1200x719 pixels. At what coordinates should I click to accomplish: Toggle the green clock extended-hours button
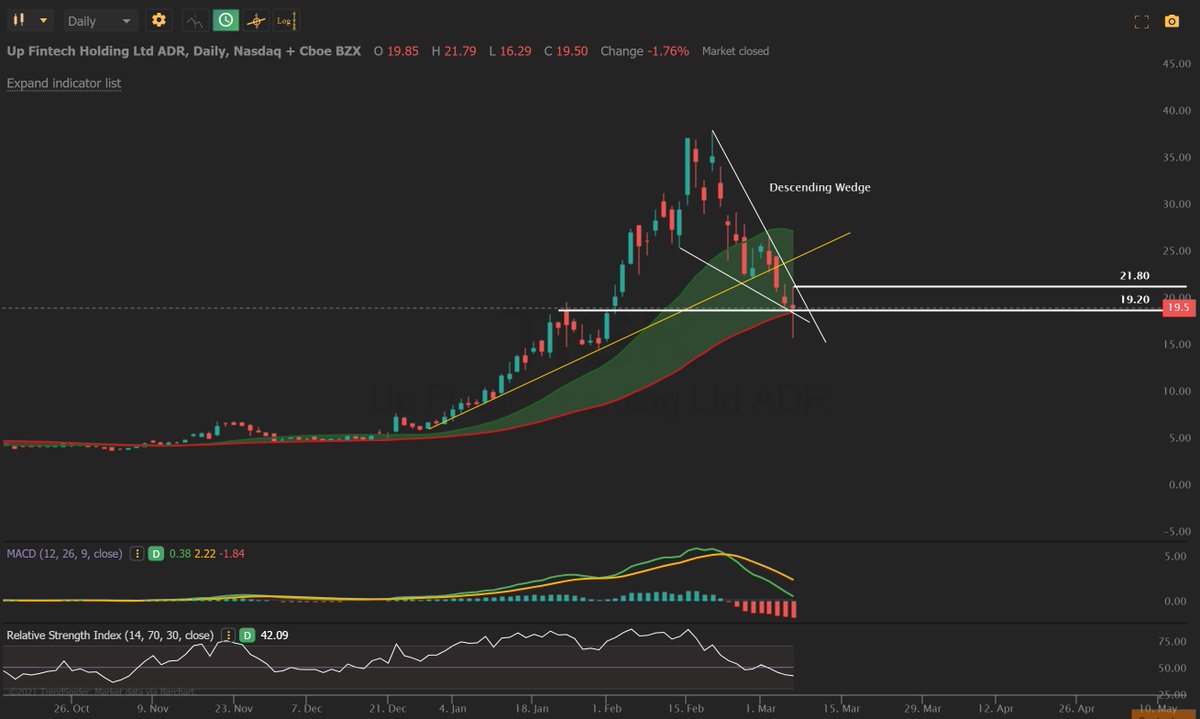coord(226,20)
